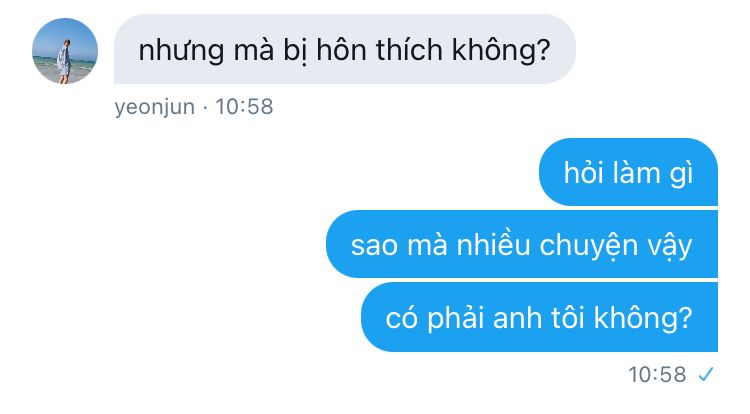This screenshot has height=414, width=750.
Task: Click the word 'nhiều' in the middle blue bubble
Action: 494,245
